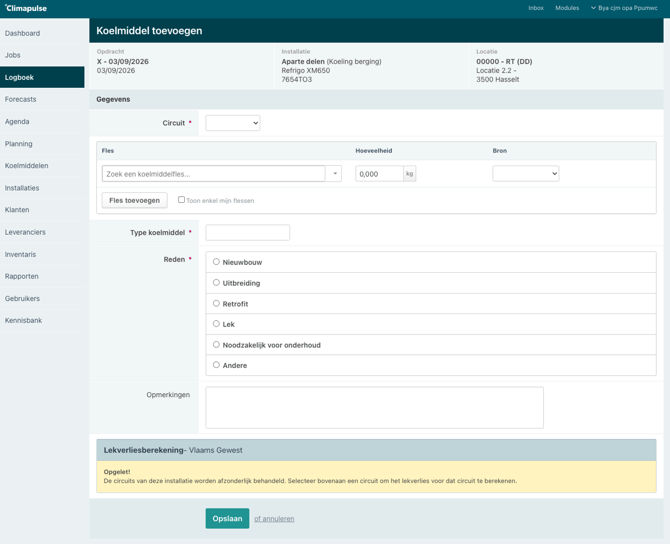Click Opslaan to save

point(227,518)
